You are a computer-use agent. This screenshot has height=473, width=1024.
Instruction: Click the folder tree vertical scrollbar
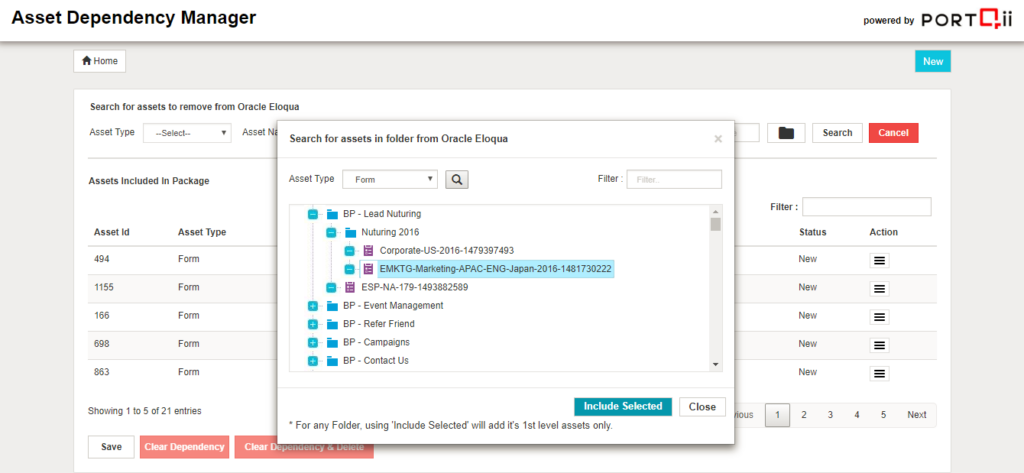[x=715, y=288]
